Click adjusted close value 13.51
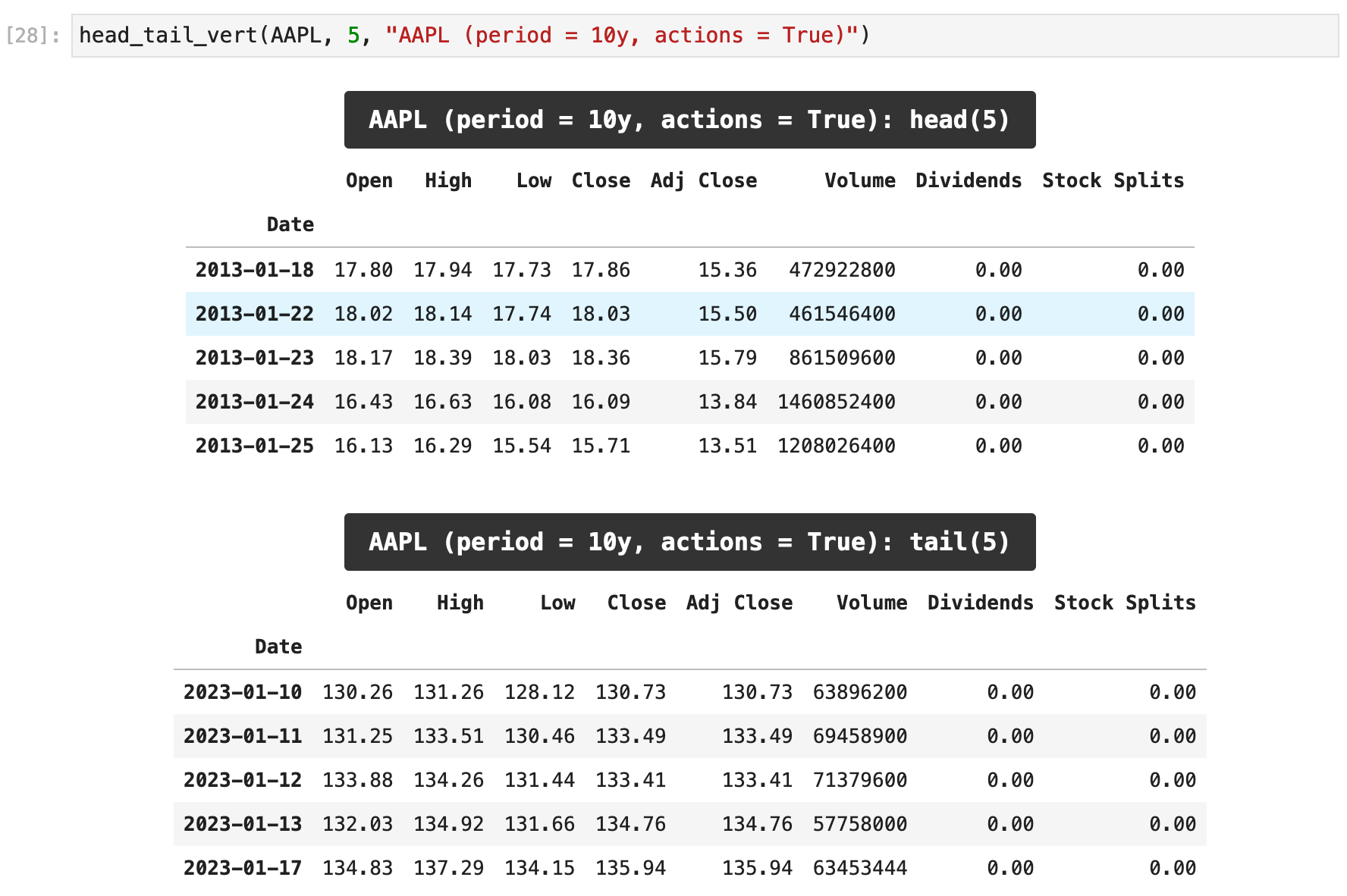 [727, 446]
